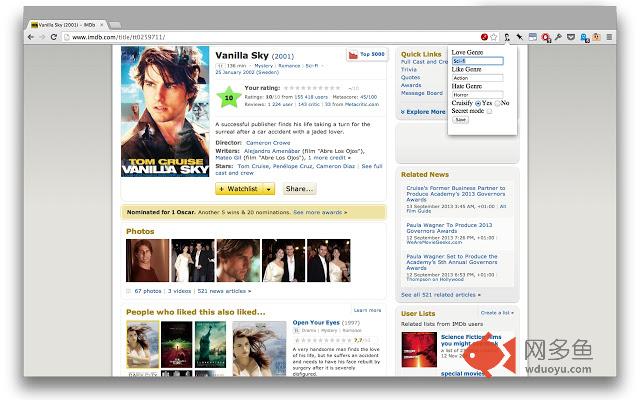Open the 67 photos link

(148, 291)
